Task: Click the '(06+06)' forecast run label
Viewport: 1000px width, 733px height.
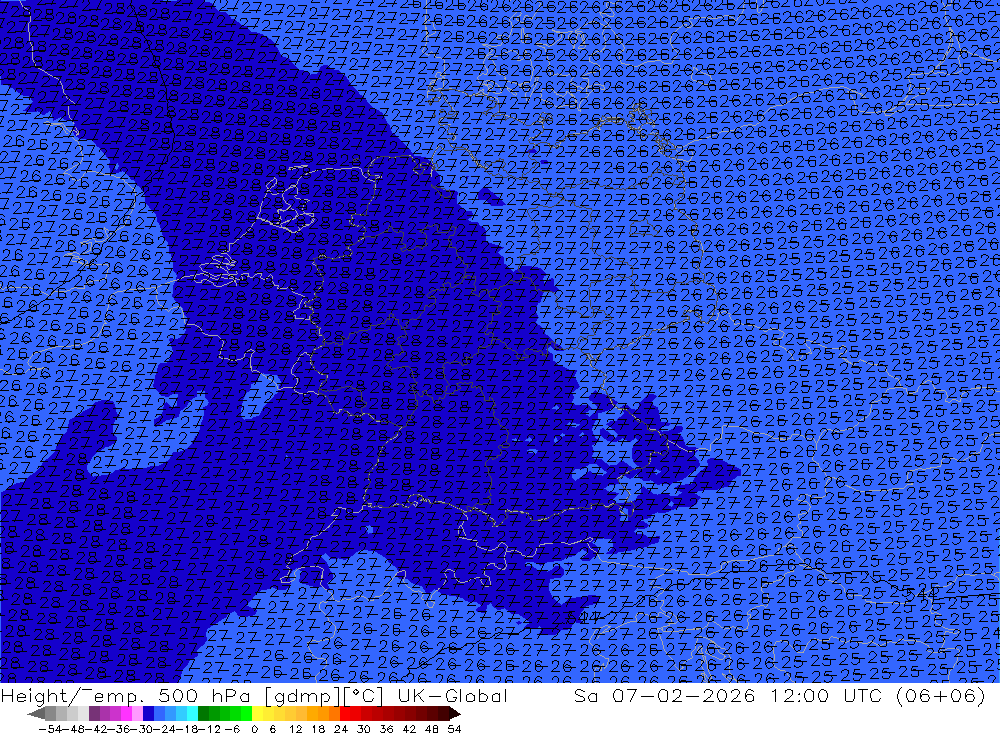Action: pos(941,696)
